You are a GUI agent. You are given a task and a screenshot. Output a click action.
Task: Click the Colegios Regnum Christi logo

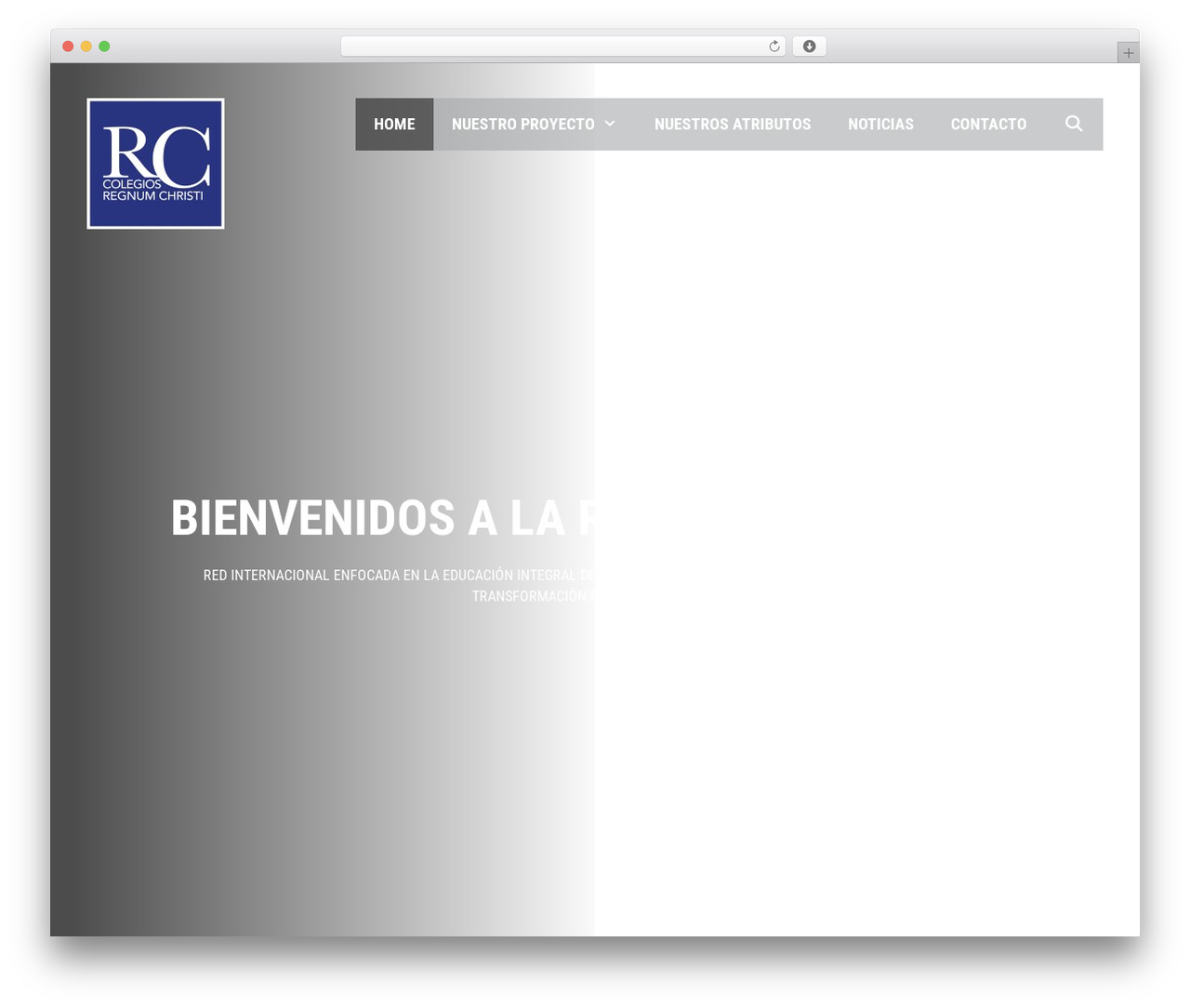[x=155, y=164]
